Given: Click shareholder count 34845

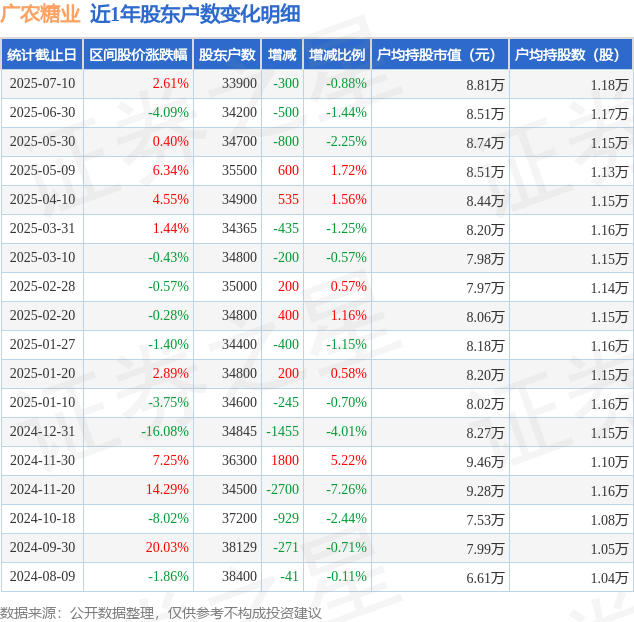Looking at the screenshot, I should (239, 431).
